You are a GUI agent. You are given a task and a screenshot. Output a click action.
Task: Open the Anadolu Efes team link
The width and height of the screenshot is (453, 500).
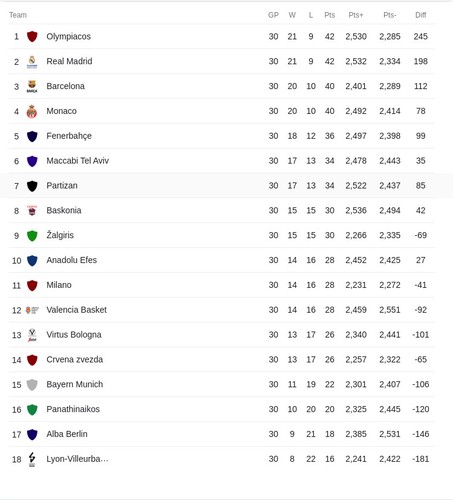tap(72, 260)
